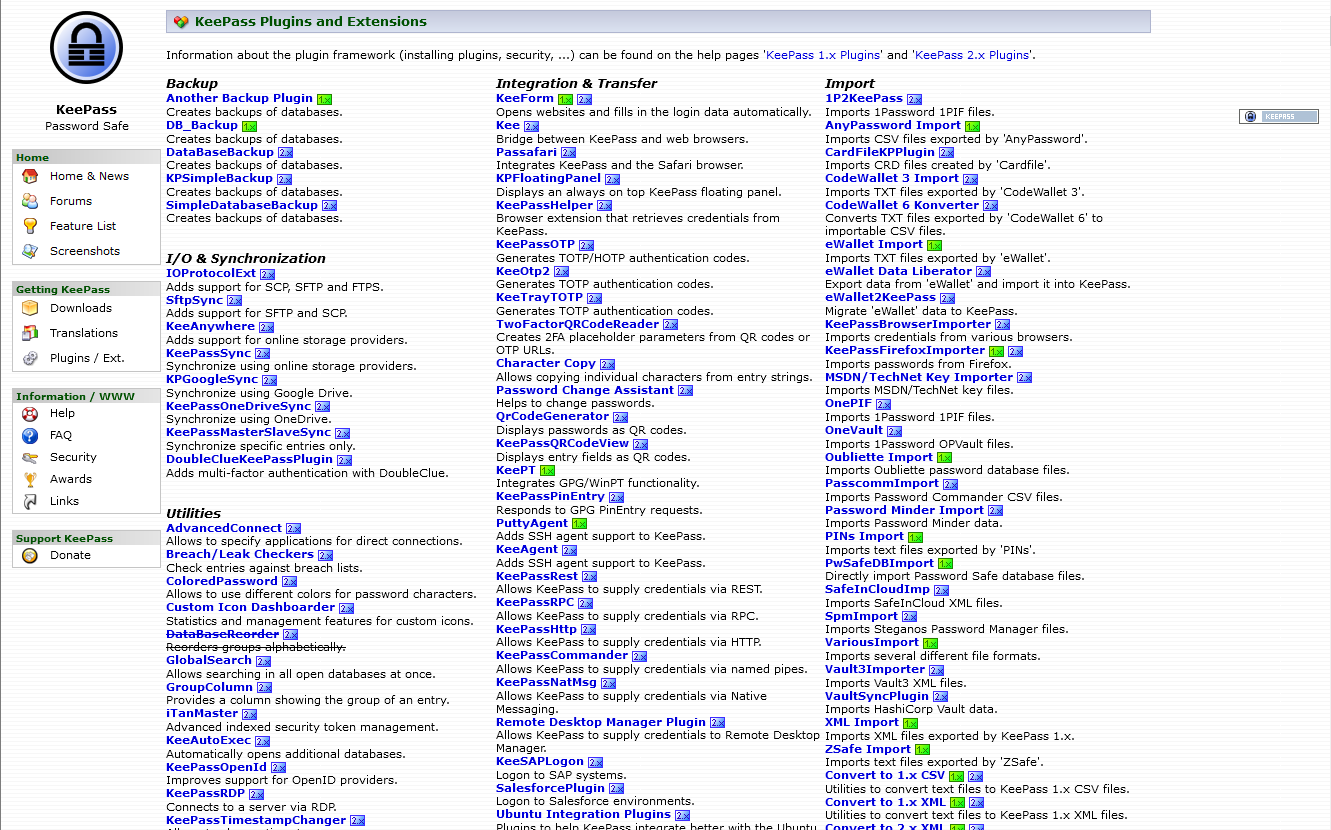Open the TwoFactorQRCodeReader link
The height and width of the screenshot is (830, 1331).
pos(577,324)
